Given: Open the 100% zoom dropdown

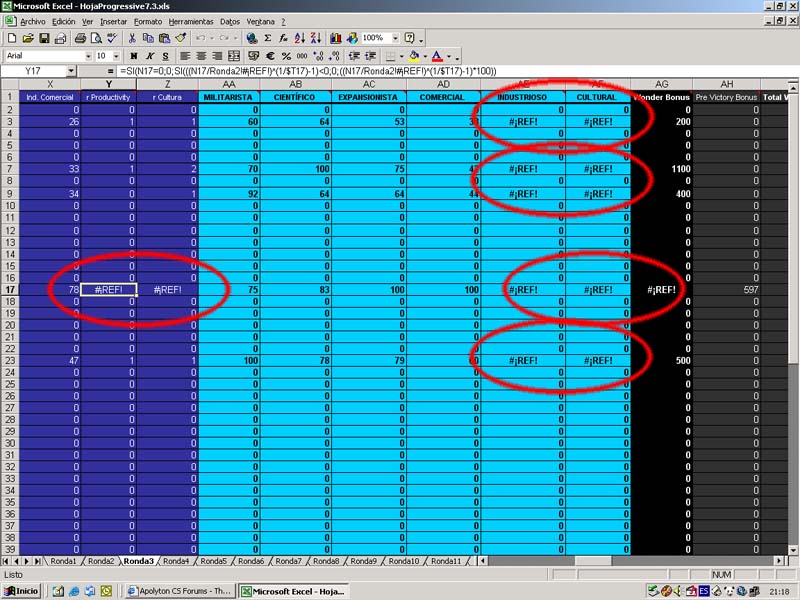Looking at the screenshot, I should pyautogui.click(x=395, y=38).
